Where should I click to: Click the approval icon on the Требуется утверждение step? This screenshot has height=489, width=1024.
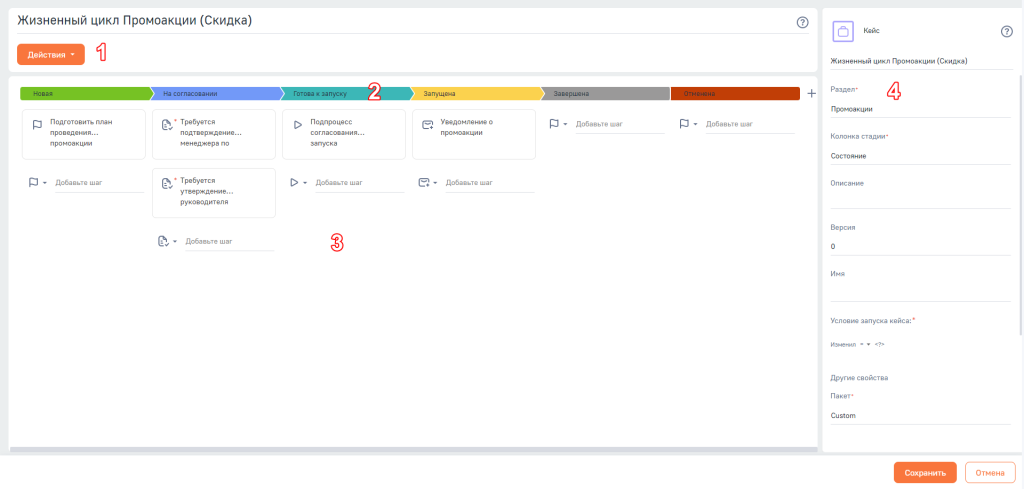tap(166, 183)
